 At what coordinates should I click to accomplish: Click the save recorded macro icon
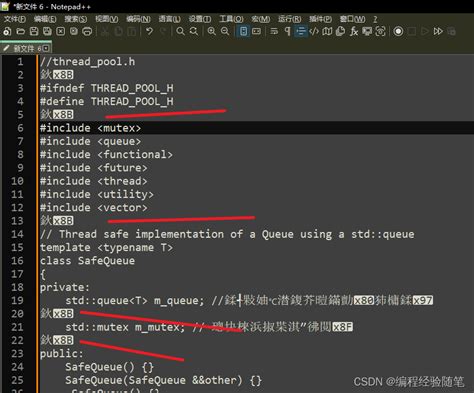click(x=451, y=31)
